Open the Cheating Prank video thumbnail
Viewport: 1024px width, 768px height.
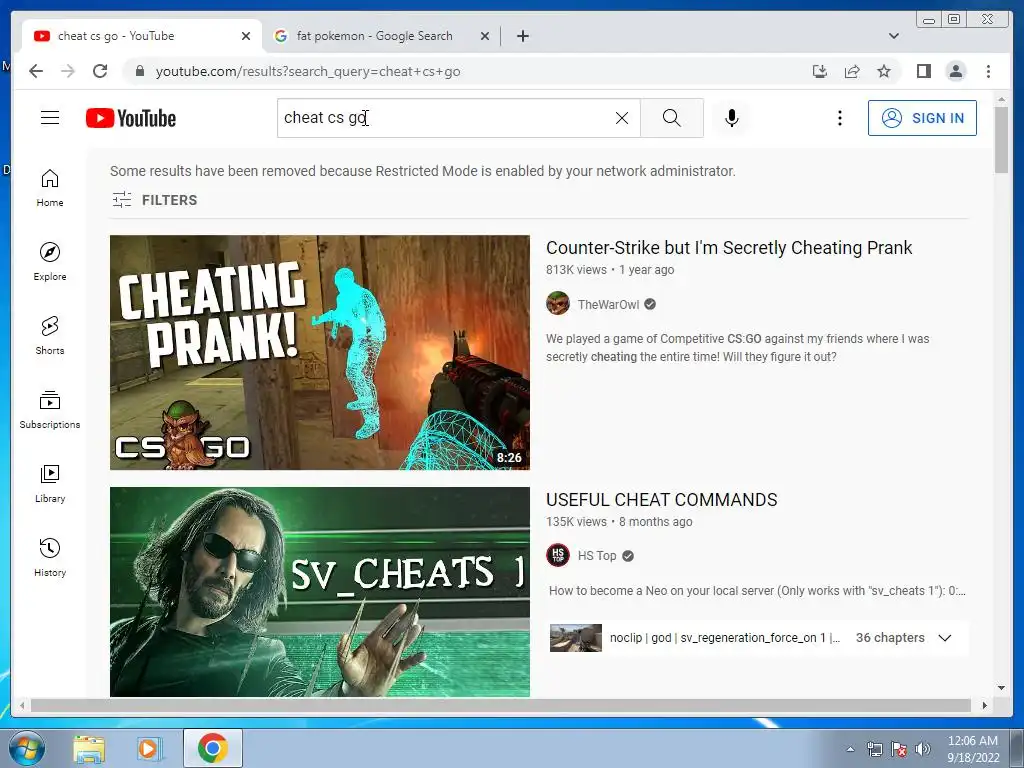point(320,352)
